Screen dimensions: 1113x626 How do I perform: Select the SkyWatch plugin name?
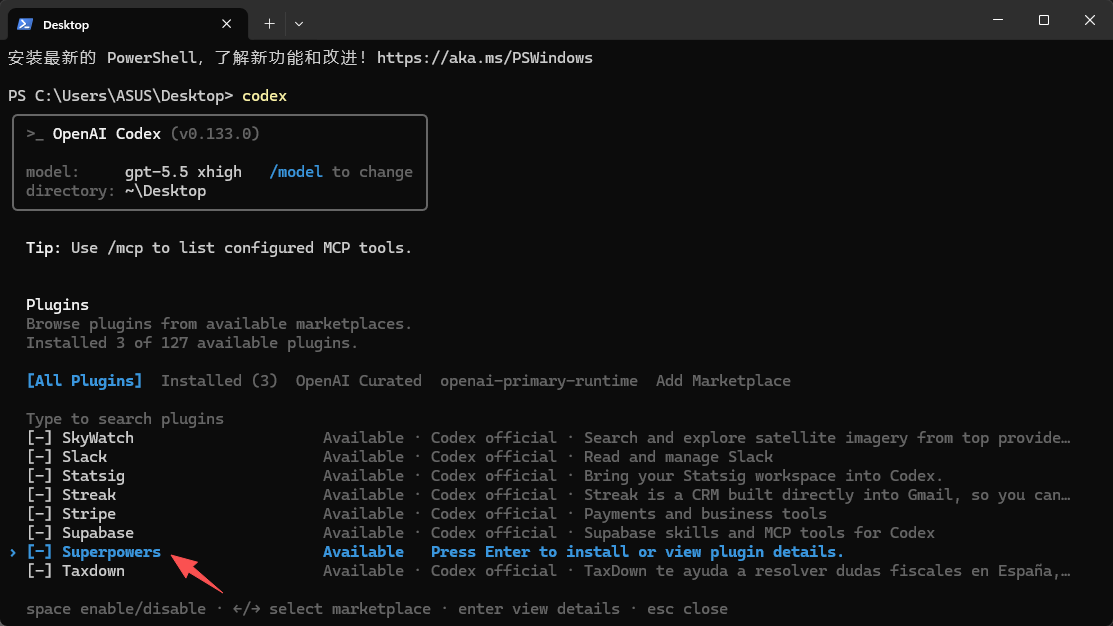[98, 438]
